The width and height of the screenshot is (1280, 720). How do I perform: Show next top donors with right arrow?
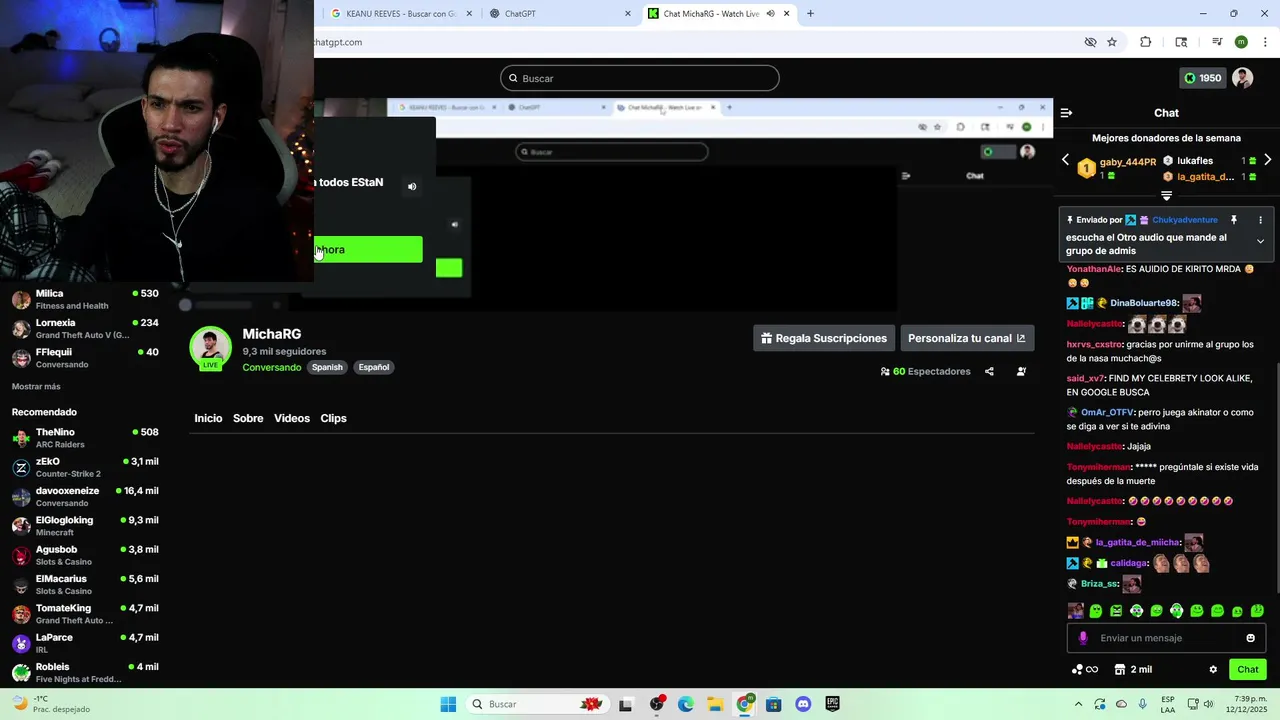tap(1267, 160)
